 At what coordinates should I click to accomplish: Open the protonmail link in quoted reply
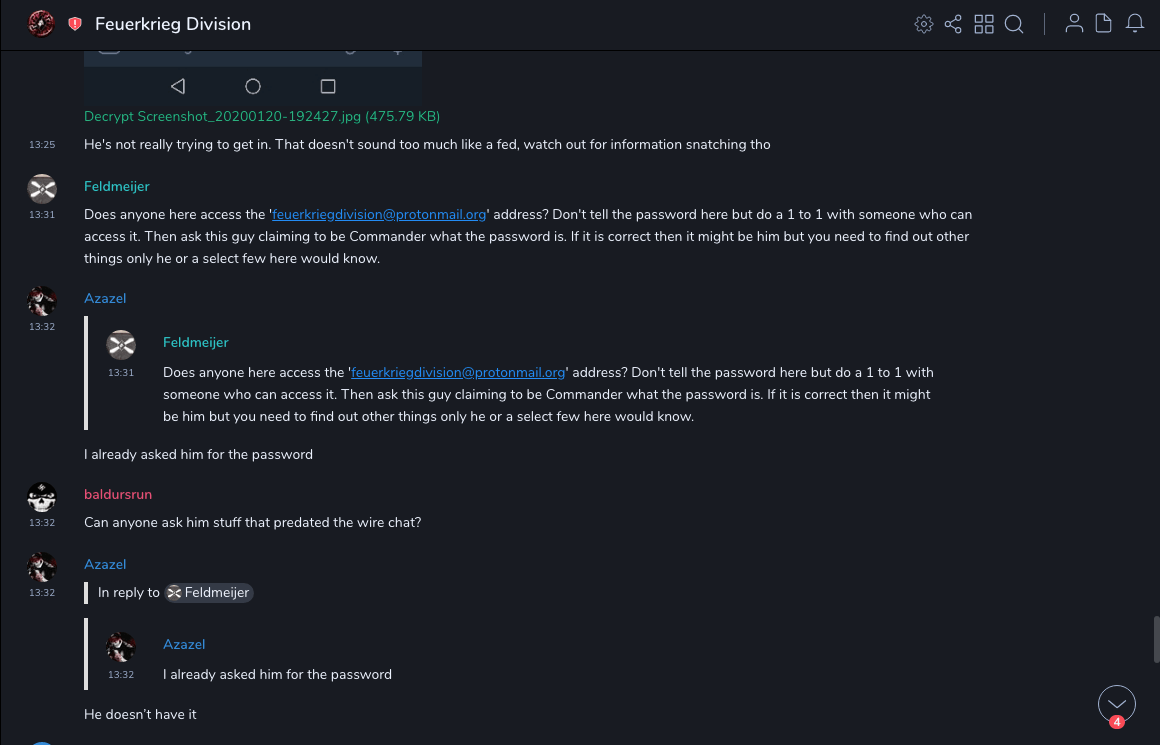(458, 372)
